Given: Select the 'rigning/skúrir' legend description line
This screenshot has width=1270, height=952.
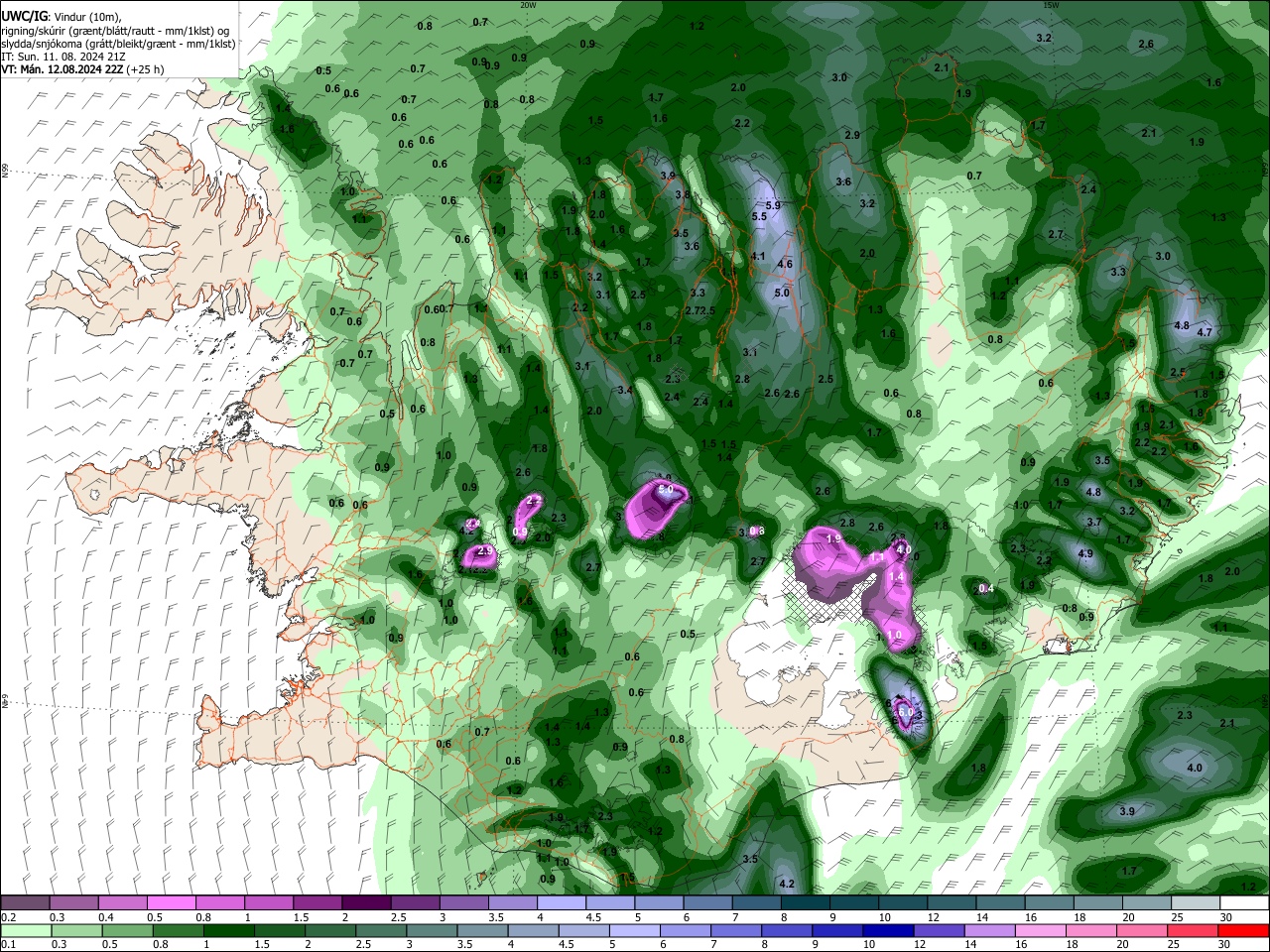Looking at the screenshot, I should pyautogui.click(x=115, y=31).
